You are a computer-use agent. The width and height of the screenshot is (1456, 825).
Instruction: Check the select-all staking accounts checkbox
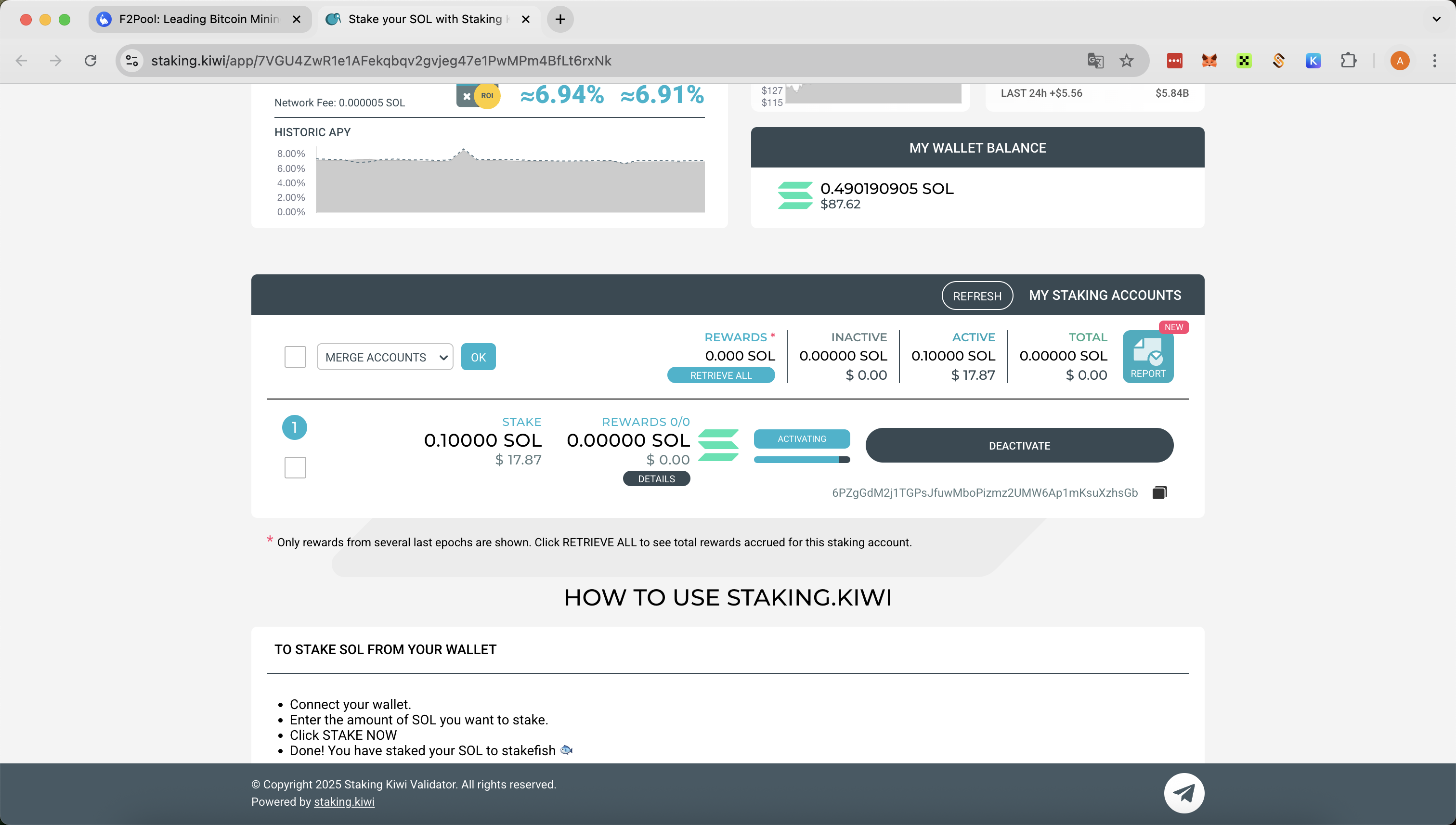pyautogui.click(x=295, y=357)
